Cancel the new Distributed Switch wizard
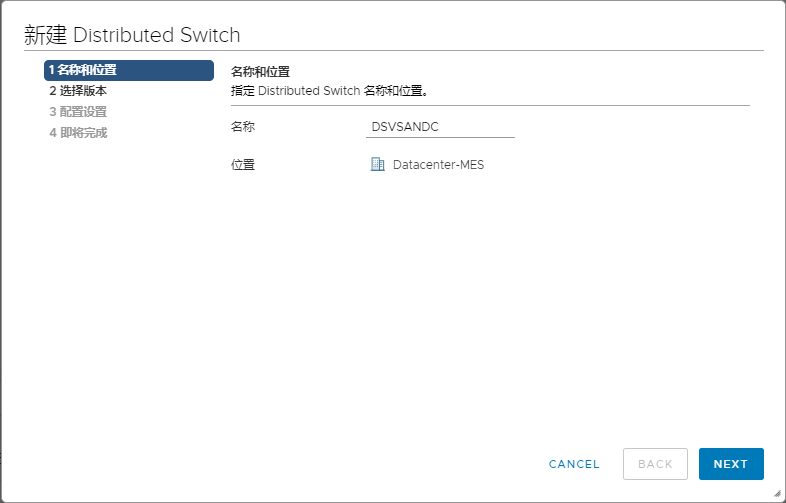This screenshot has width=786, height=503. click(574, 464)
